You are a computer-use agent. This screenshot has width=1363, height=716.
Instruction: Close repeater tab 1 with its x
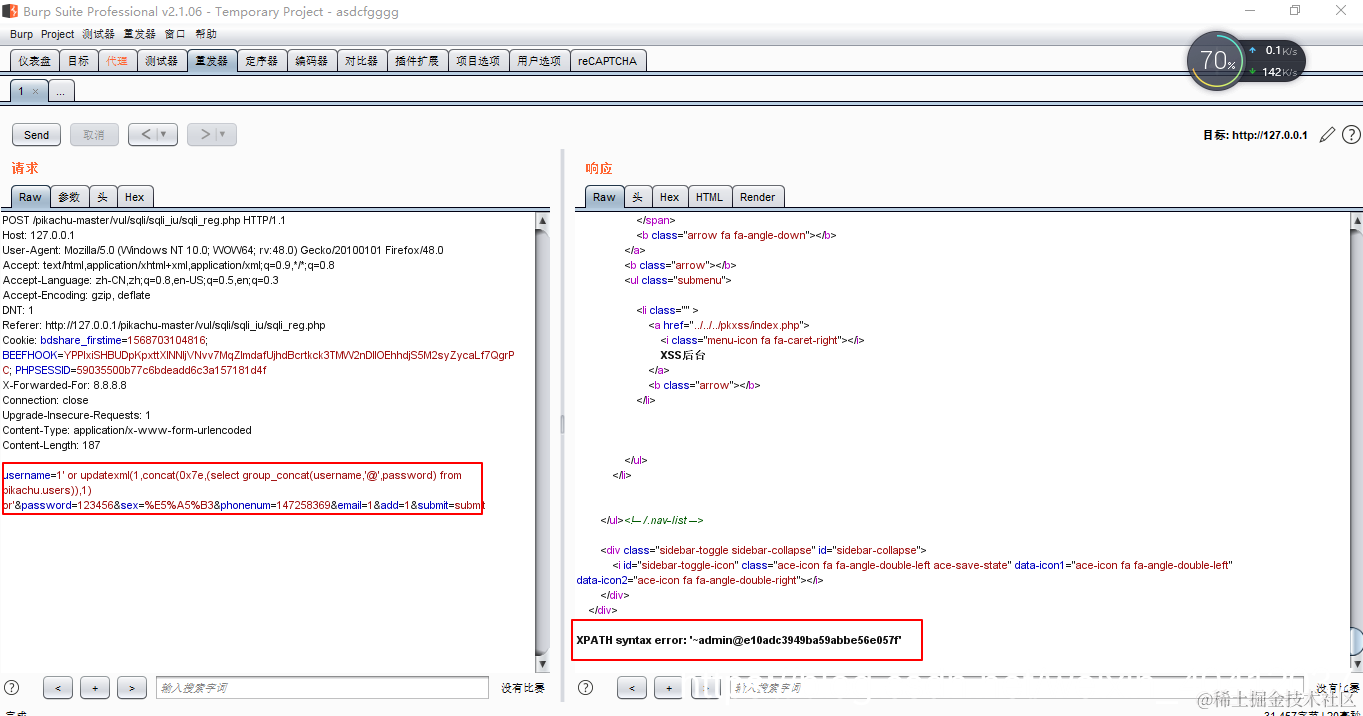(x=35, y=91)
